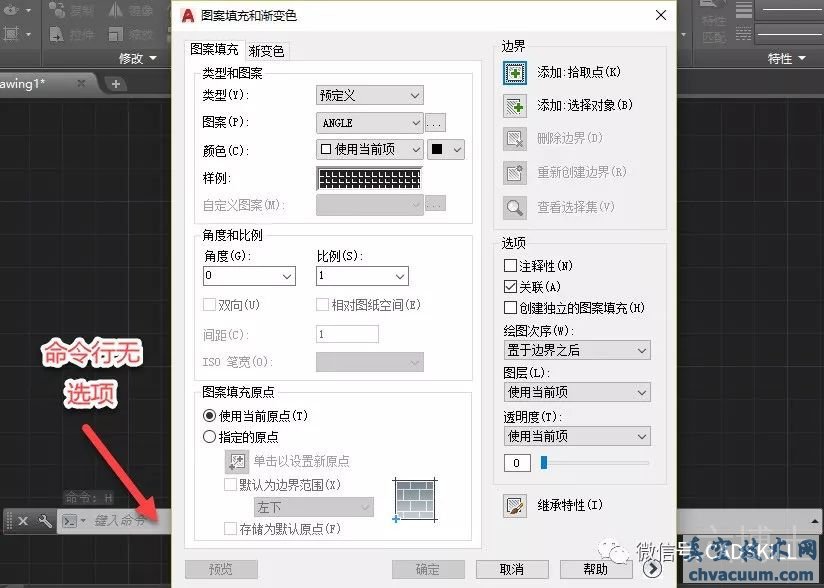
Task: Click the 帮助 help button
Action: tap(595, 569)
